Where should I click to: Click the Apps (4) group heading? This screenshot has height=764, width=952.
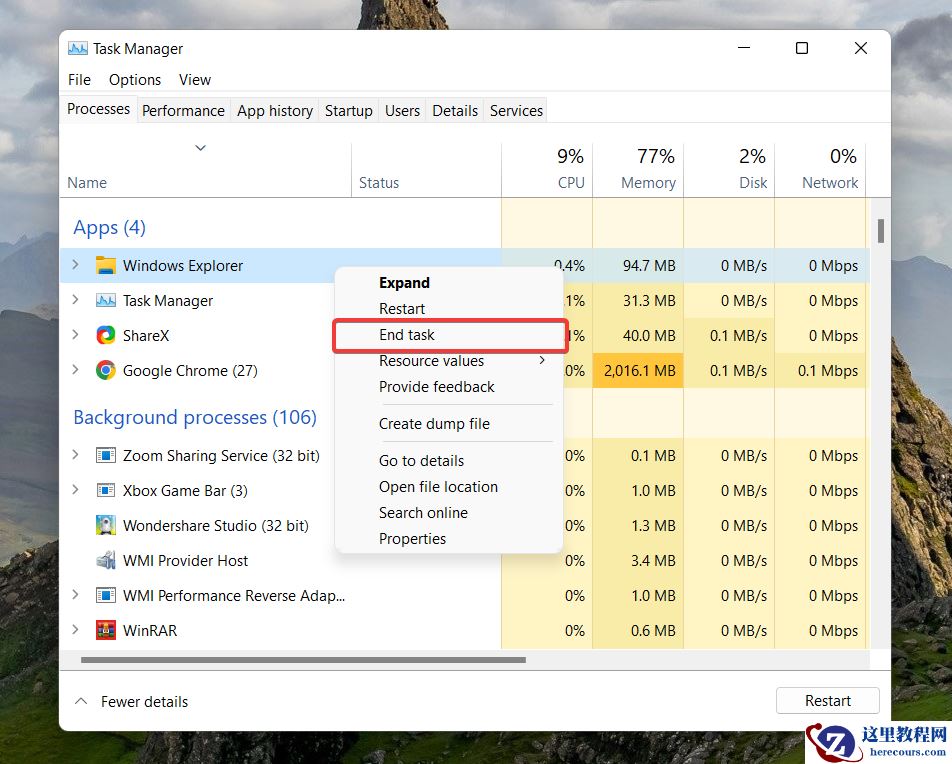click(109, 228)
